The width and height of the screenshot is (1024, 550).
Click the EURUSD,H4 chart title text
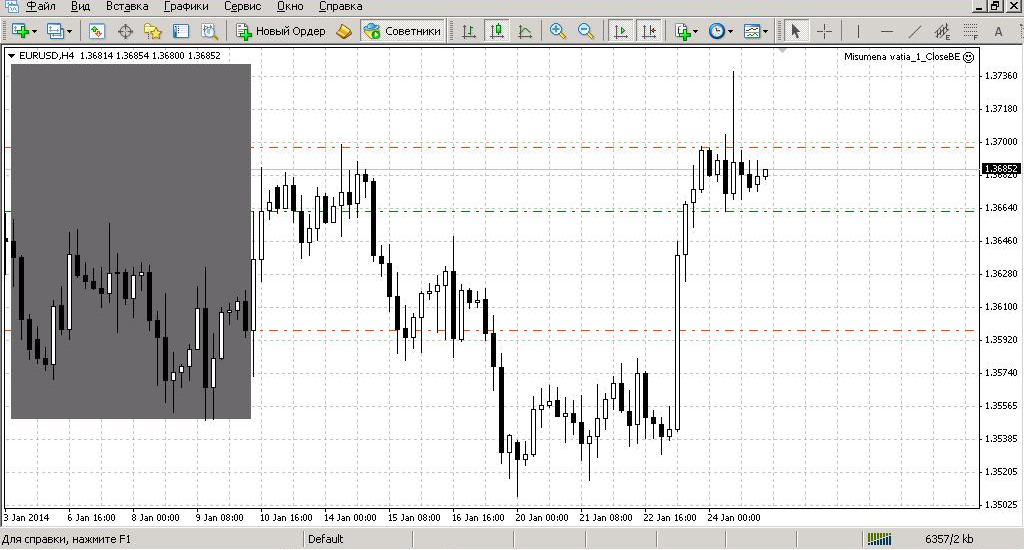coord(46,56)
